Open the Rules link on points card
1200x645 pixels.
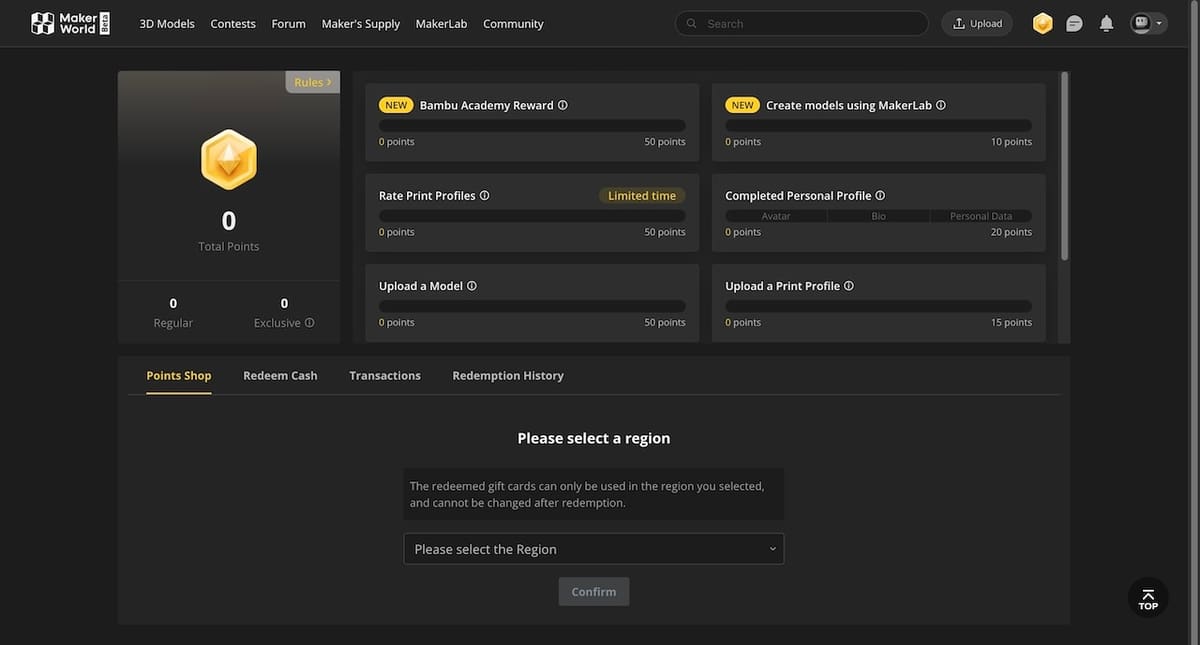(313, 82)
